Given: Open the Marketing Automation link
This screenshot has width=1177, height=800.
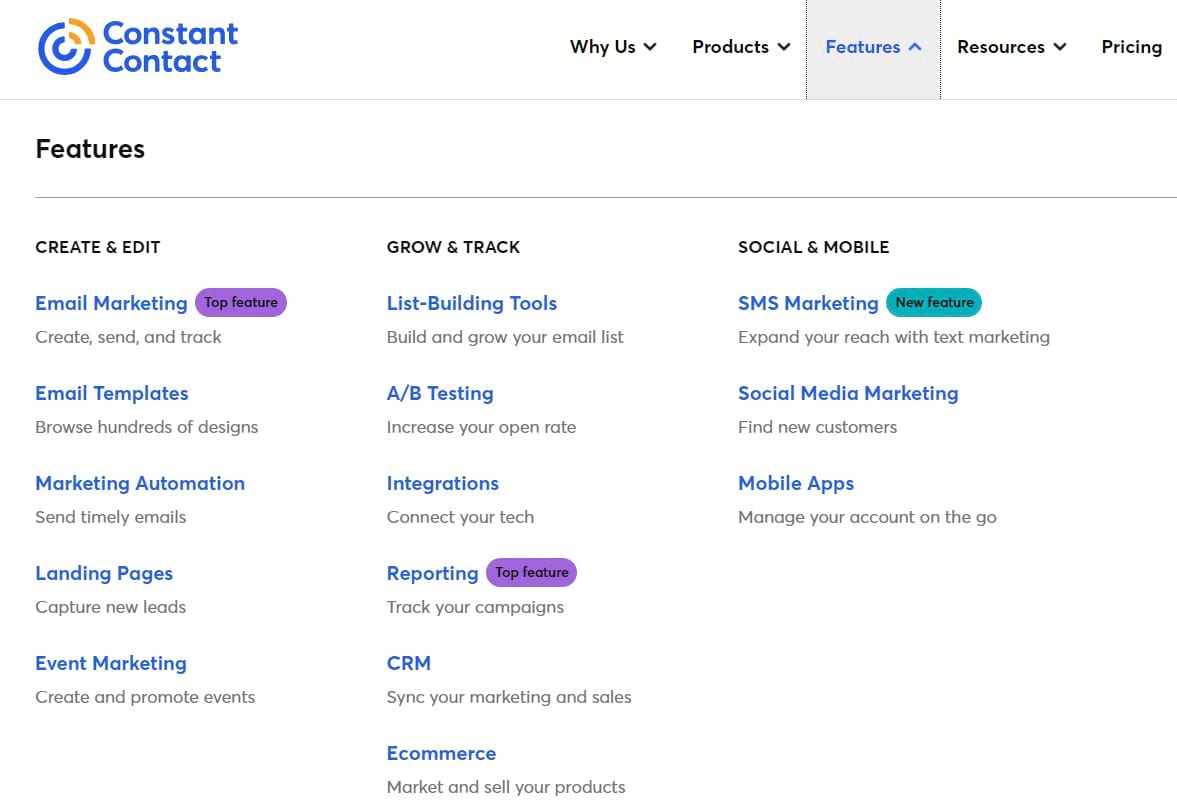Looking at the screenshot, I should (140, 483).
